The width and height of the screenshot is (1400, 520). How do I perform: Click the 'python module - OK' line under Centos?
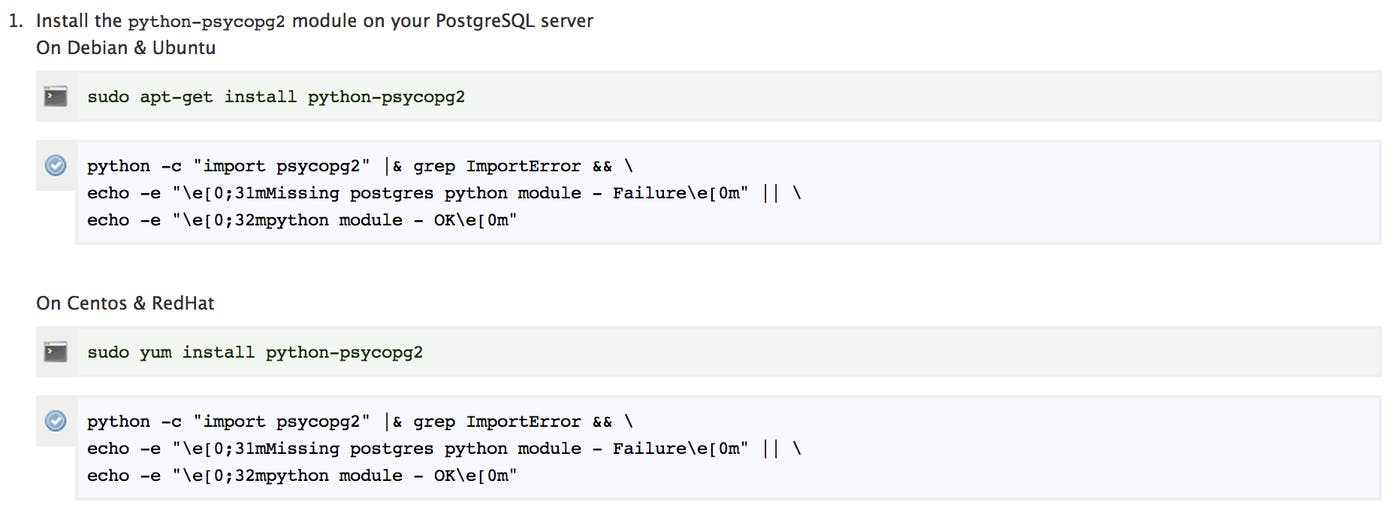point(302,475)
